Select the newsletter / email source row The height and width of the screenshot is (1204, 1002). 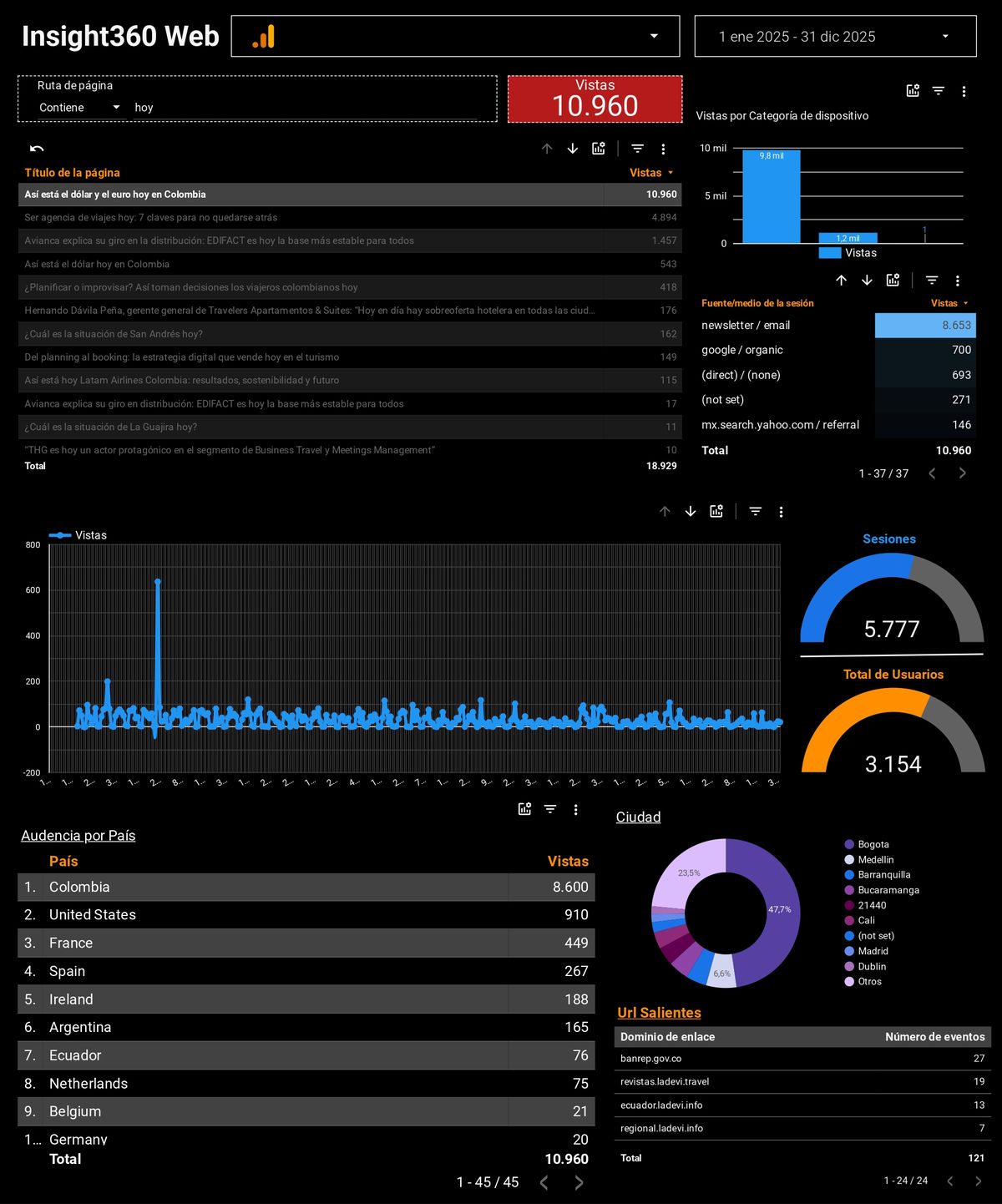coord(746,326)
